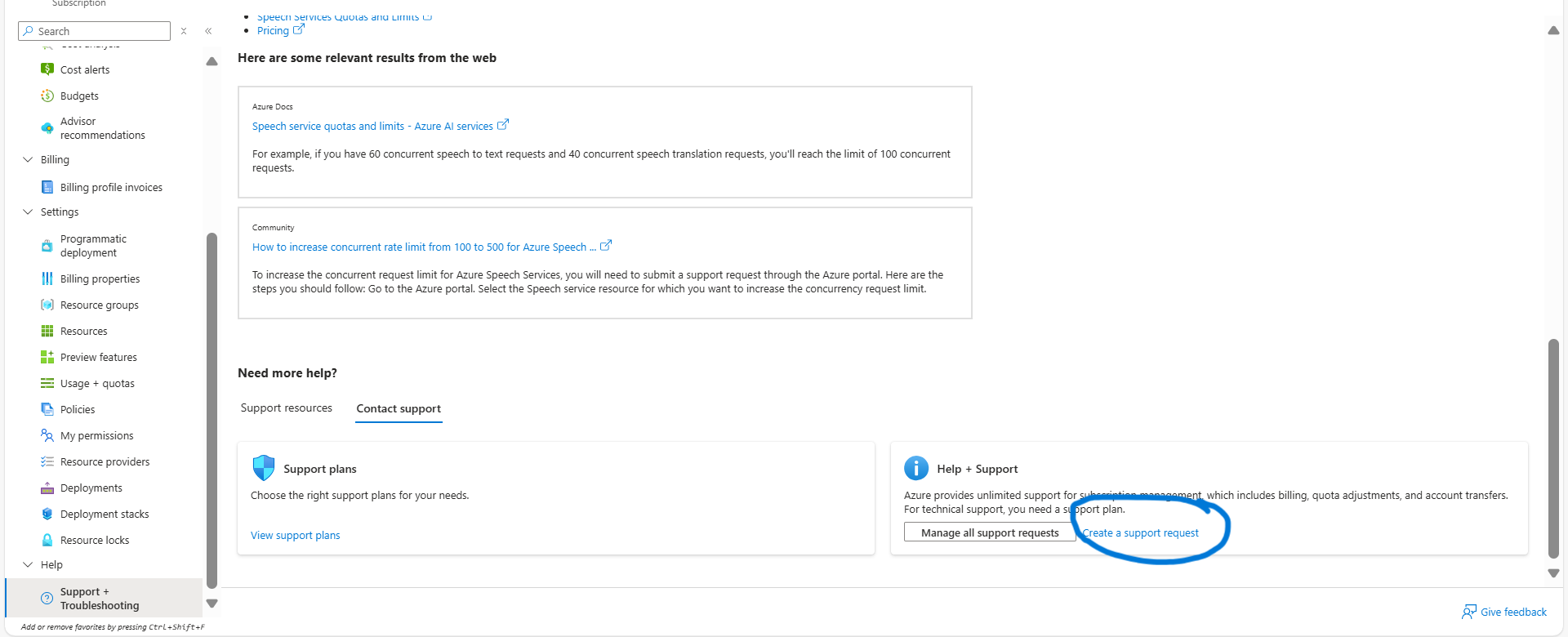Clear the sidebar search with X icon
The image size is (1568, 637).
click(x=184, y=31)
